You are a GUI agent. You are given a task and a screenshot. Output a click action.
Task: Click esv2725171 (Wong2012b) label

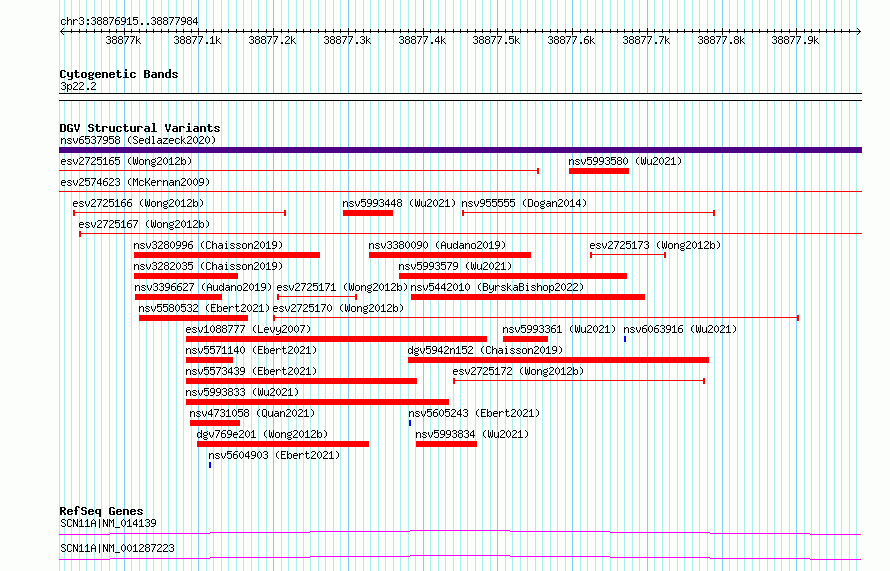point(342,287)
